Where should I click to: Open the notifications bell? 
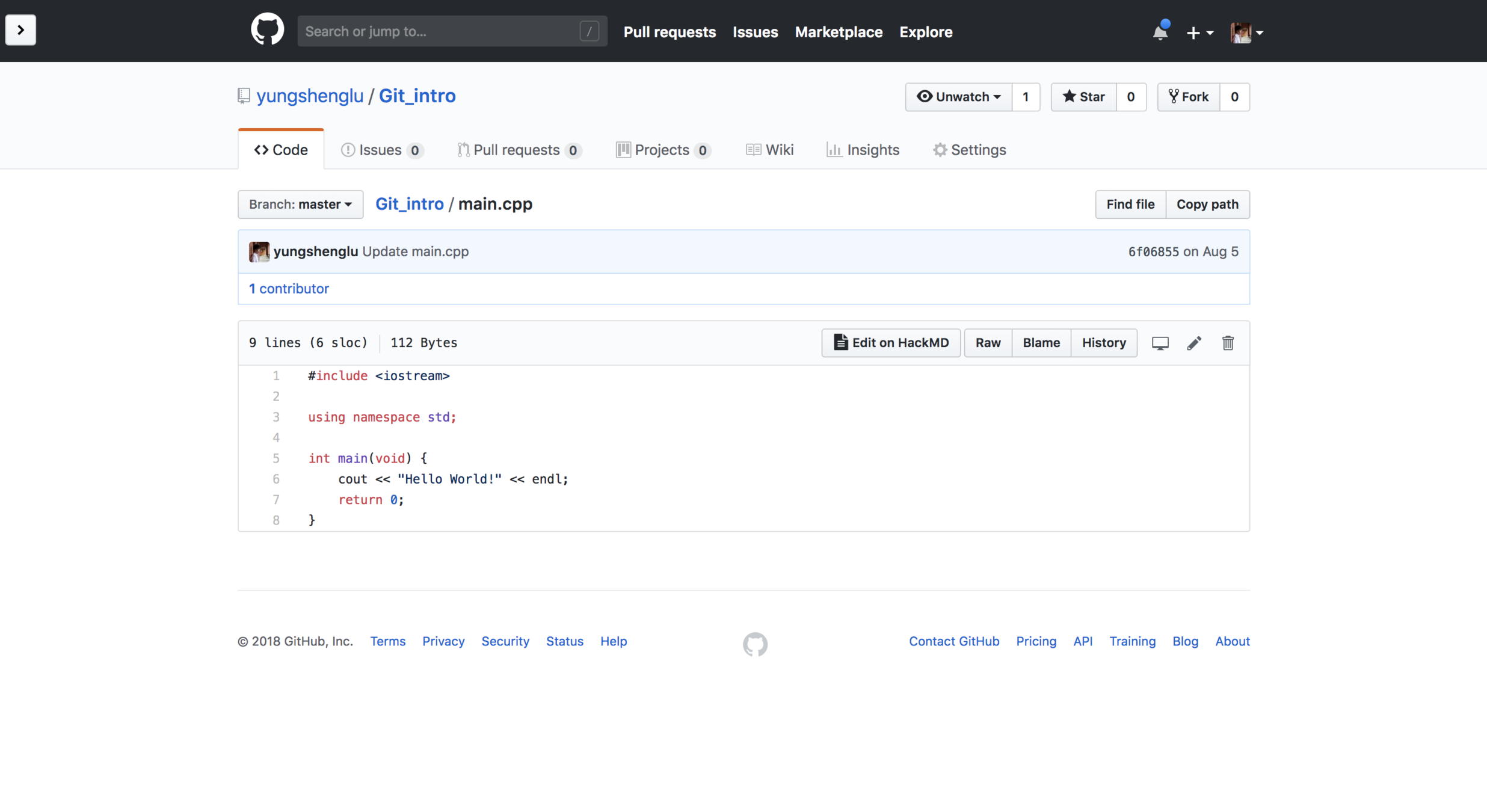(1160, 32)
